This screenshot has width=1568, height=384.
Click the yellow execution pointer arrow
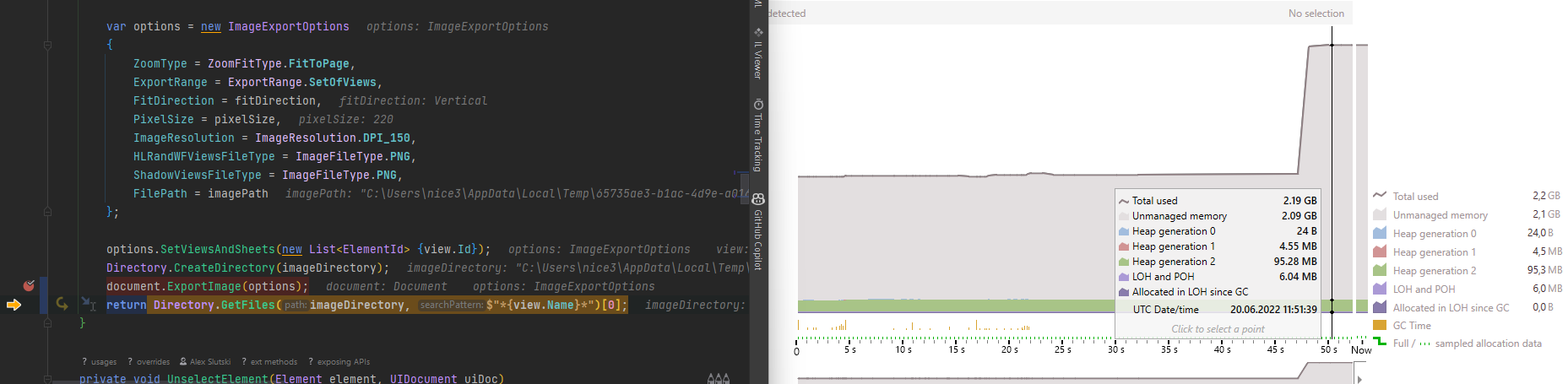pyautogui.click(x=14, y=305)
